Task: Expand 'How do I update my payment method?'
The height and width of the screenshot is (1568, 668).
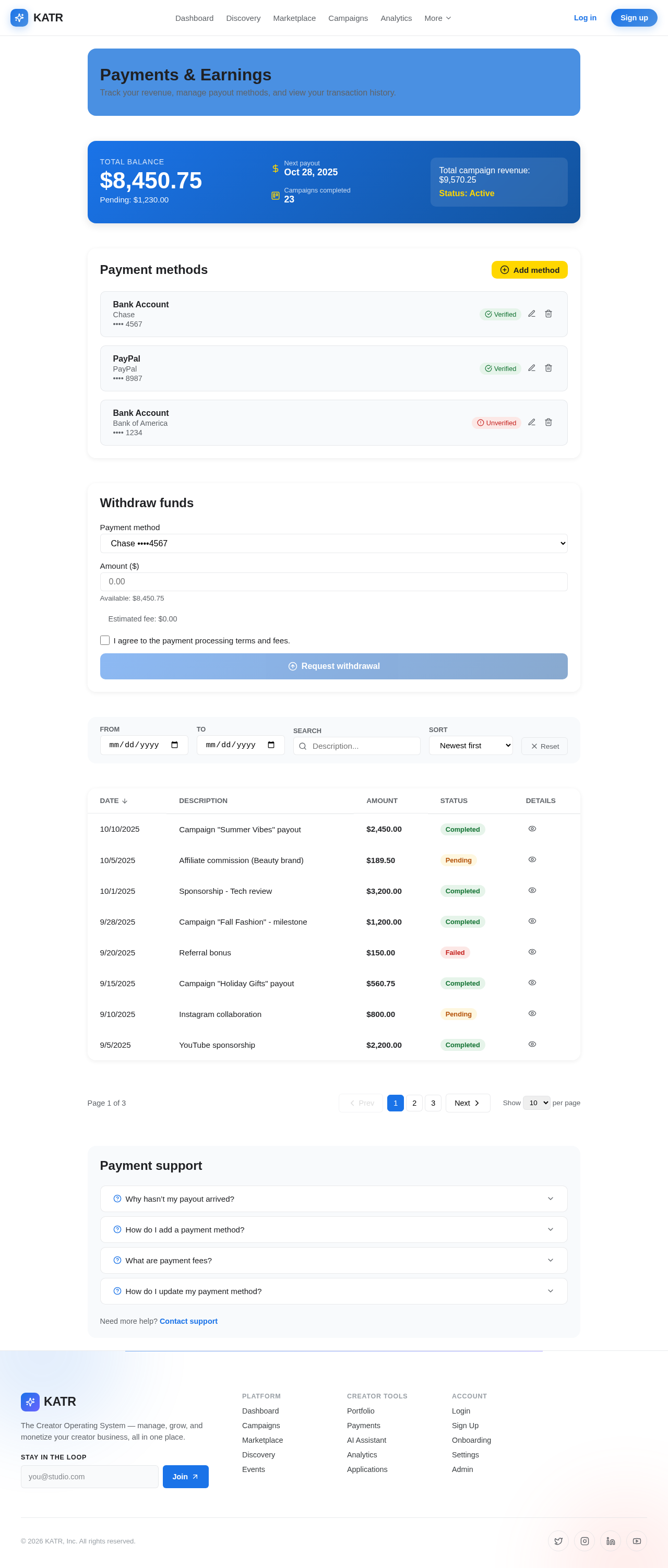Action: (x=333, y=1291)
